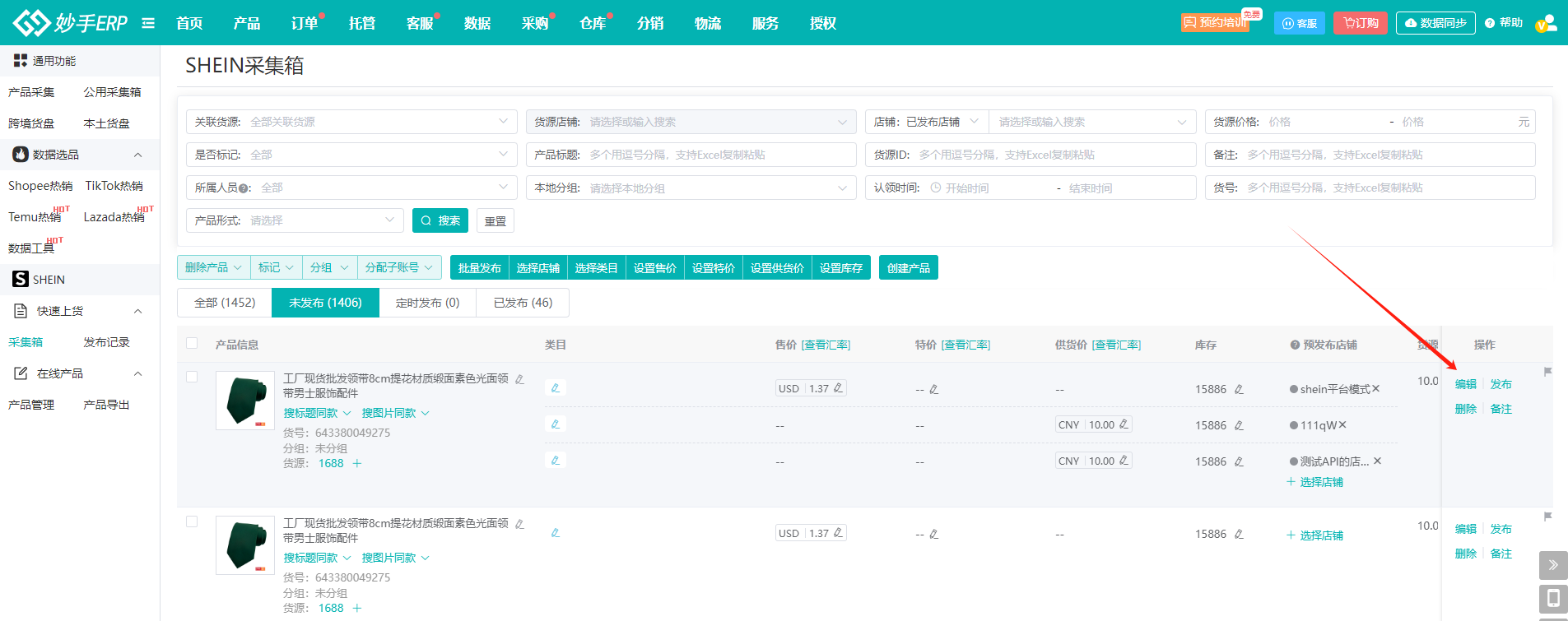The height and width of the screenshot is (621, 1568).
Task: Click the double-arrow expand floating button
Action: [x=1553, y=565]
